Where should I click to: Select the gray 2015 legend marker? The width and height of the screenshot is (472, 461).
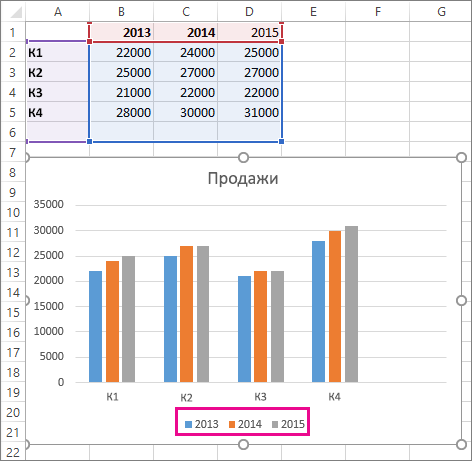pyautogui.click(x=275, y=424)
